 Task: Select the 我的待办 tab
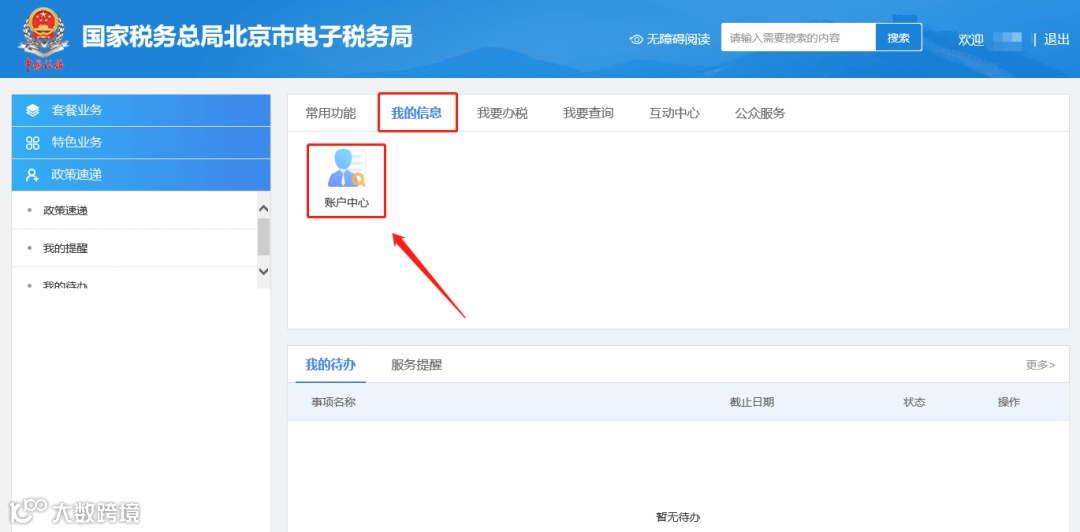(331, 365)
